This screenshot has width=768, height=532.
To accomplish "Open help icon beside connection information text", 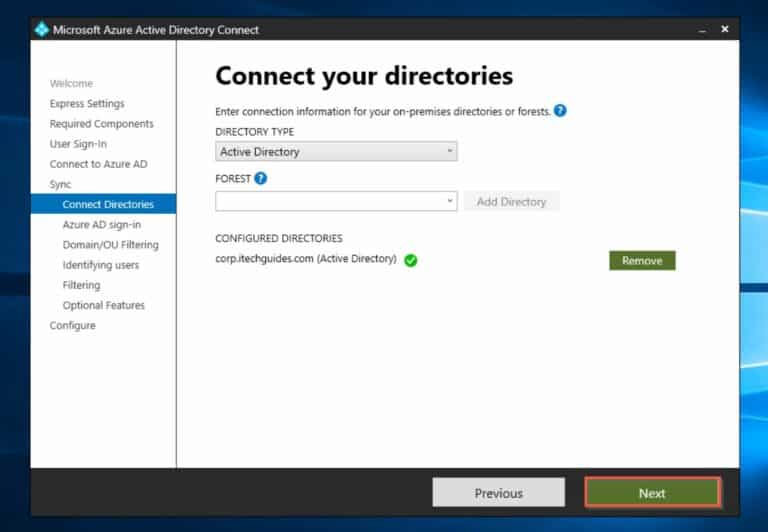I will [560, 111].
